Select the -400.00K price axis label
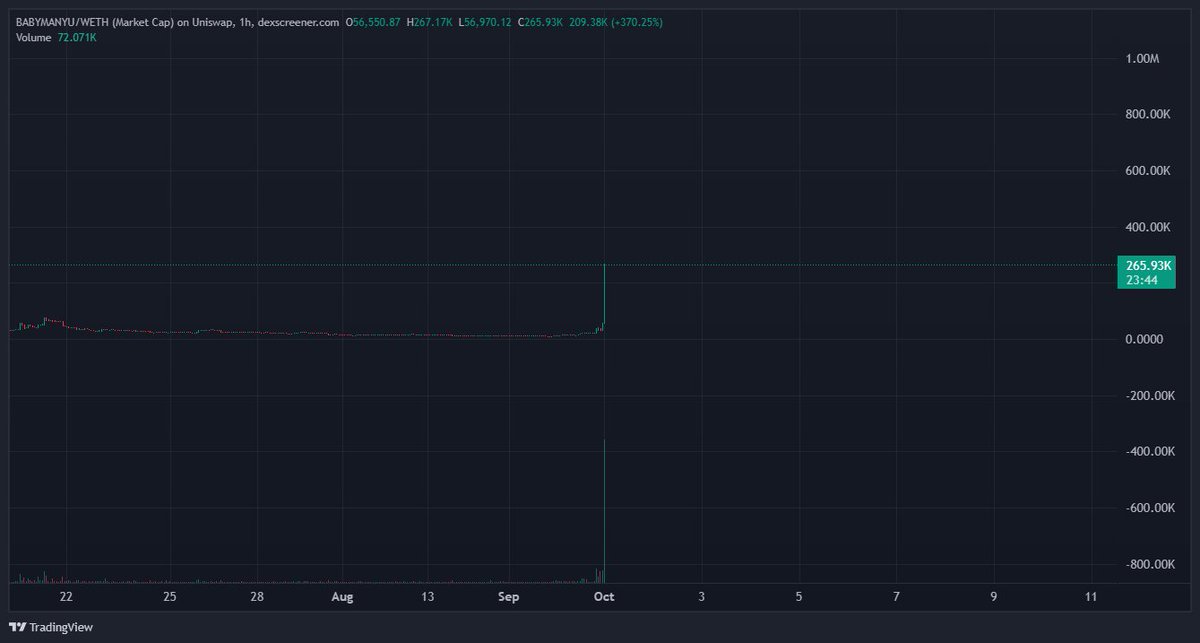 1149,452
